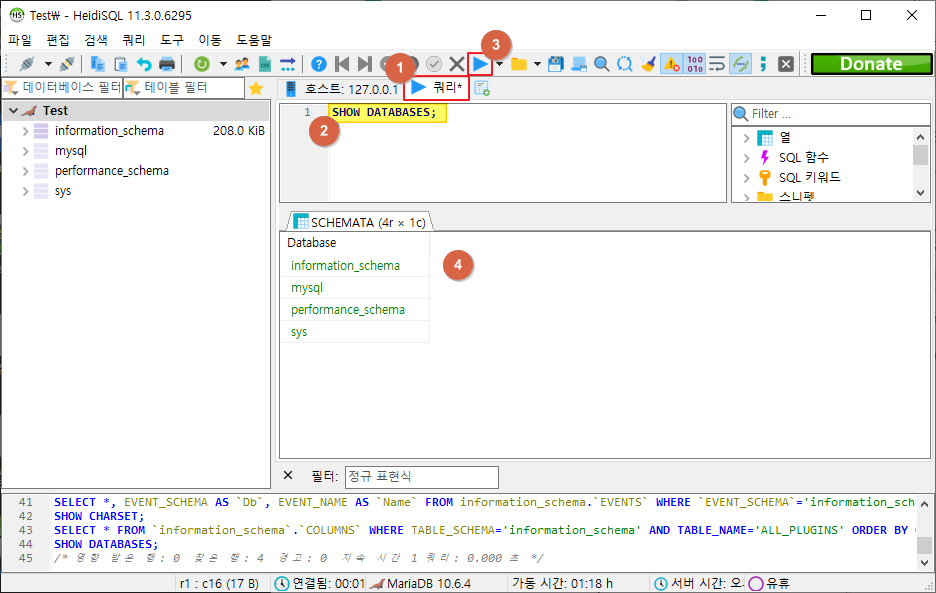Click the Help question mark icon
The image size is (936, 593).
point(319,64)
